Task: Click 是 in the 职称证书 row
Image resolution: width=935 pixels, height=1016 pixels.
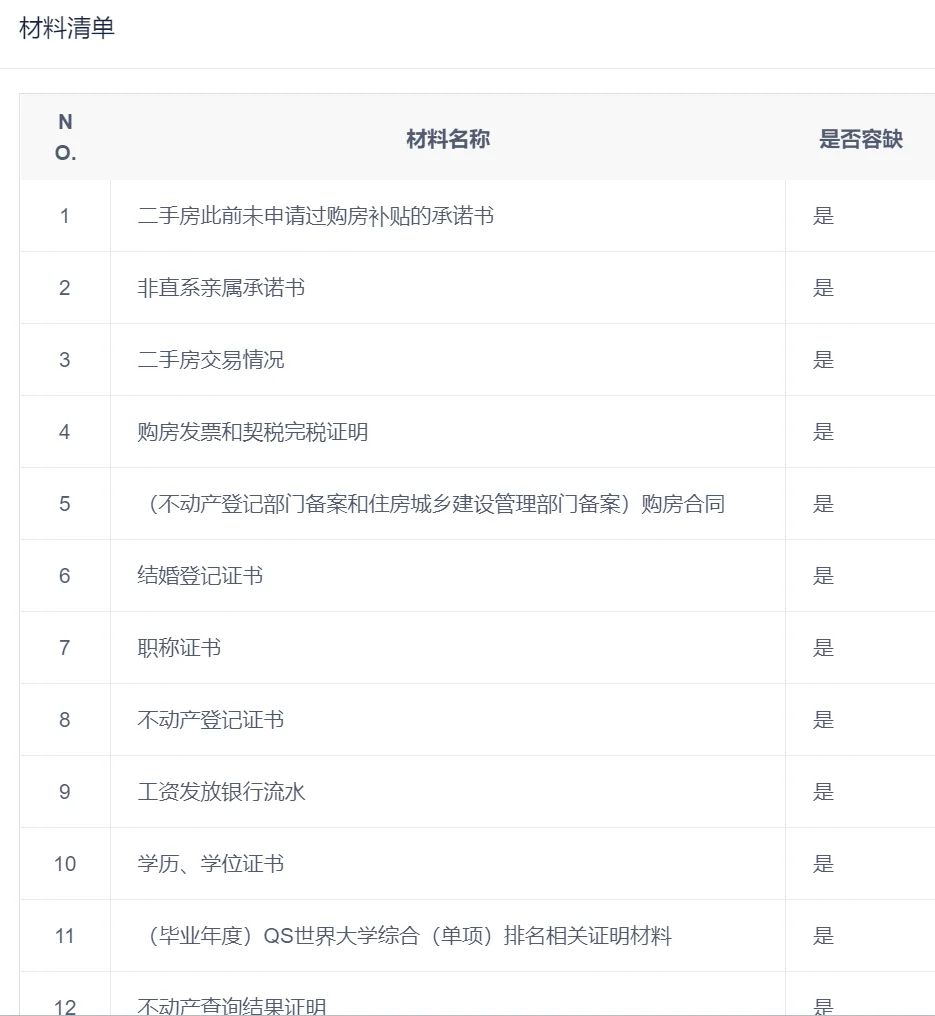Action: point(823,647)
